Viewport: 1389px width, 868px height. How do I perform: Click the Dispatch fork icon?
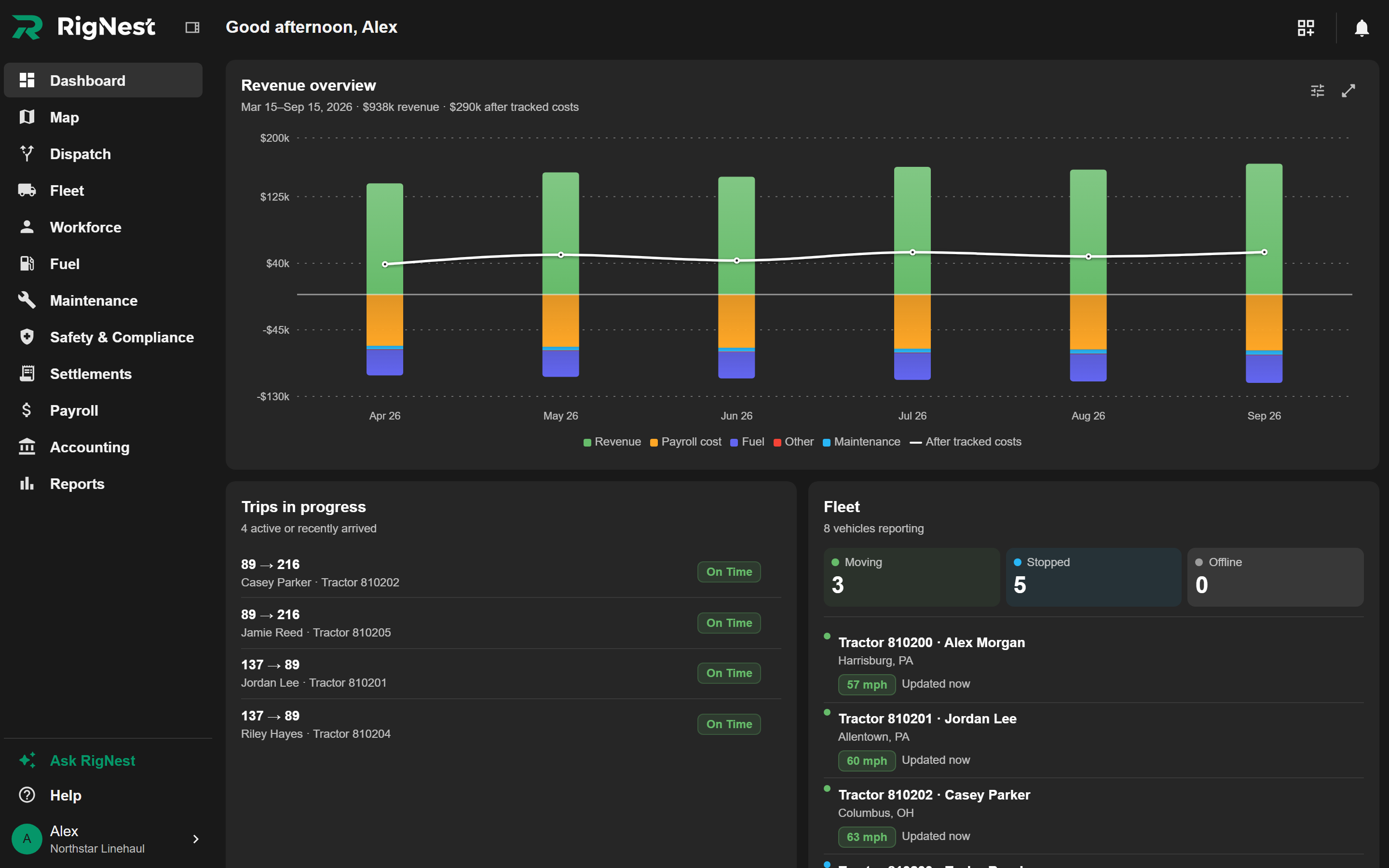27,154
